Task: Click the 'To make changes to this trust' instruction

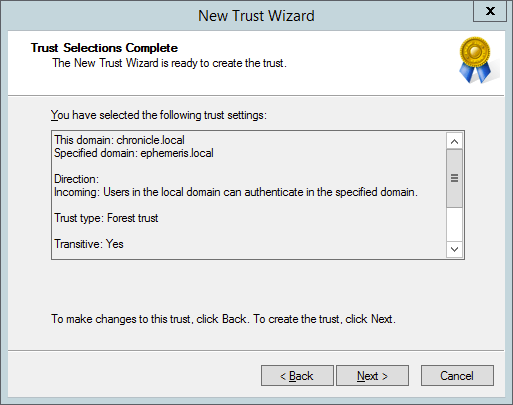Action: 223,319
